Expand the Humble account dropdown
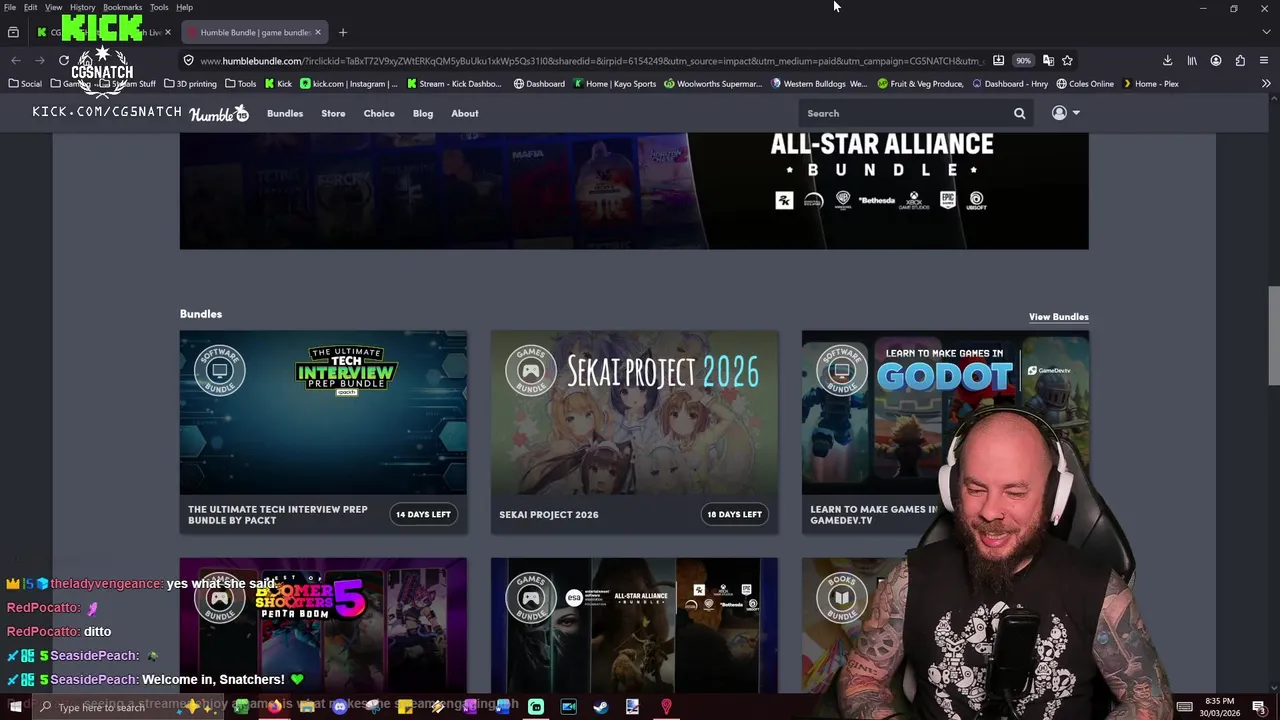The width and height of the screenshot is (1280, 720). click(1065, 113)
